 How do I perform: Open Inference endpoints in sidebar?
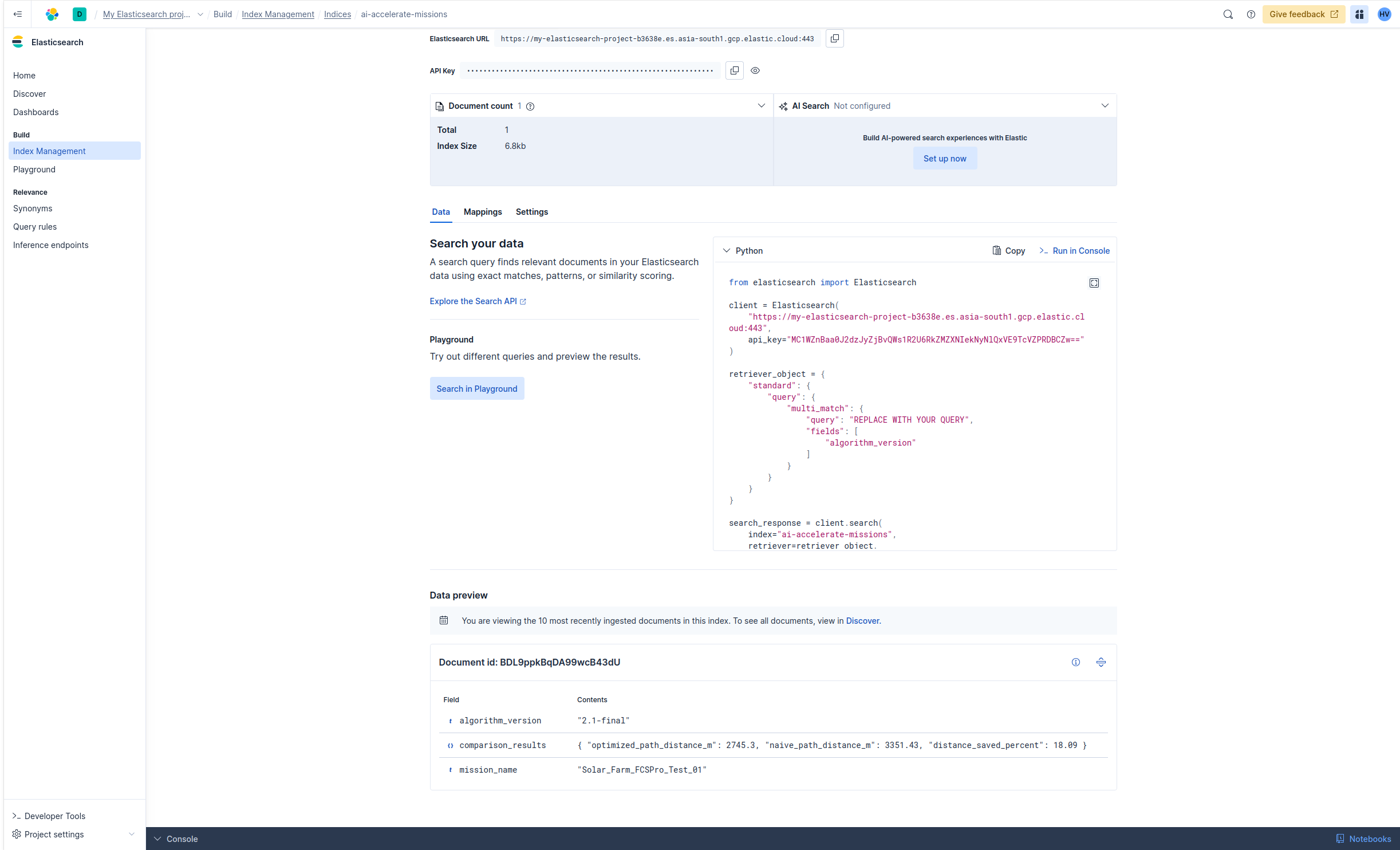(x=50, y=245)
